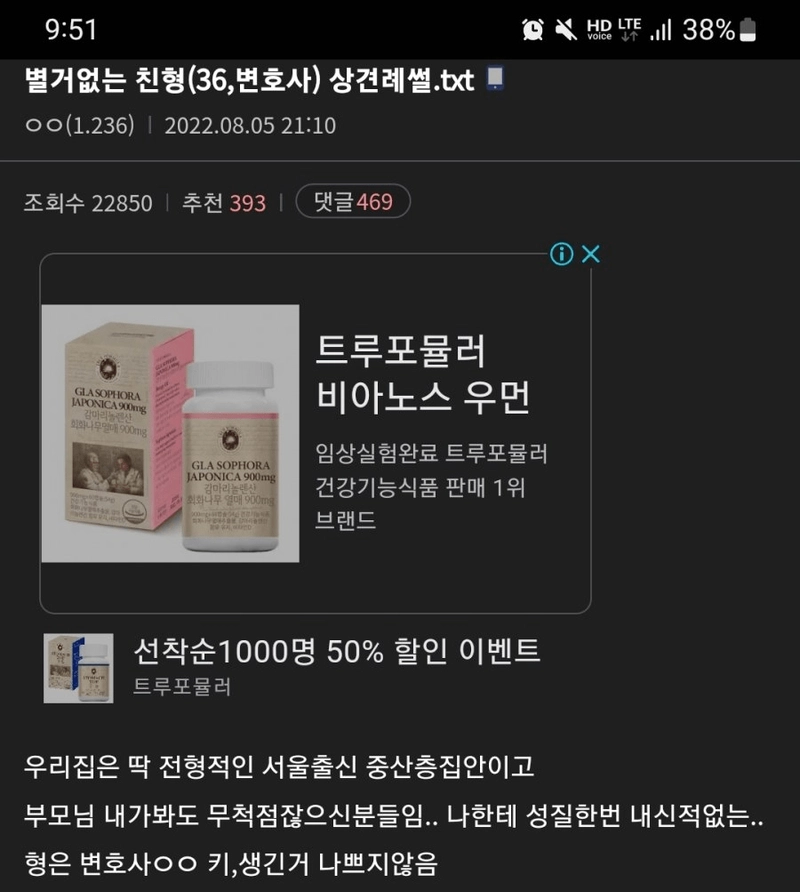Open the small supplement box thumbnail
Image resolution: width=800 pixels, height=892 pixels.
click(x=79, y=668)
